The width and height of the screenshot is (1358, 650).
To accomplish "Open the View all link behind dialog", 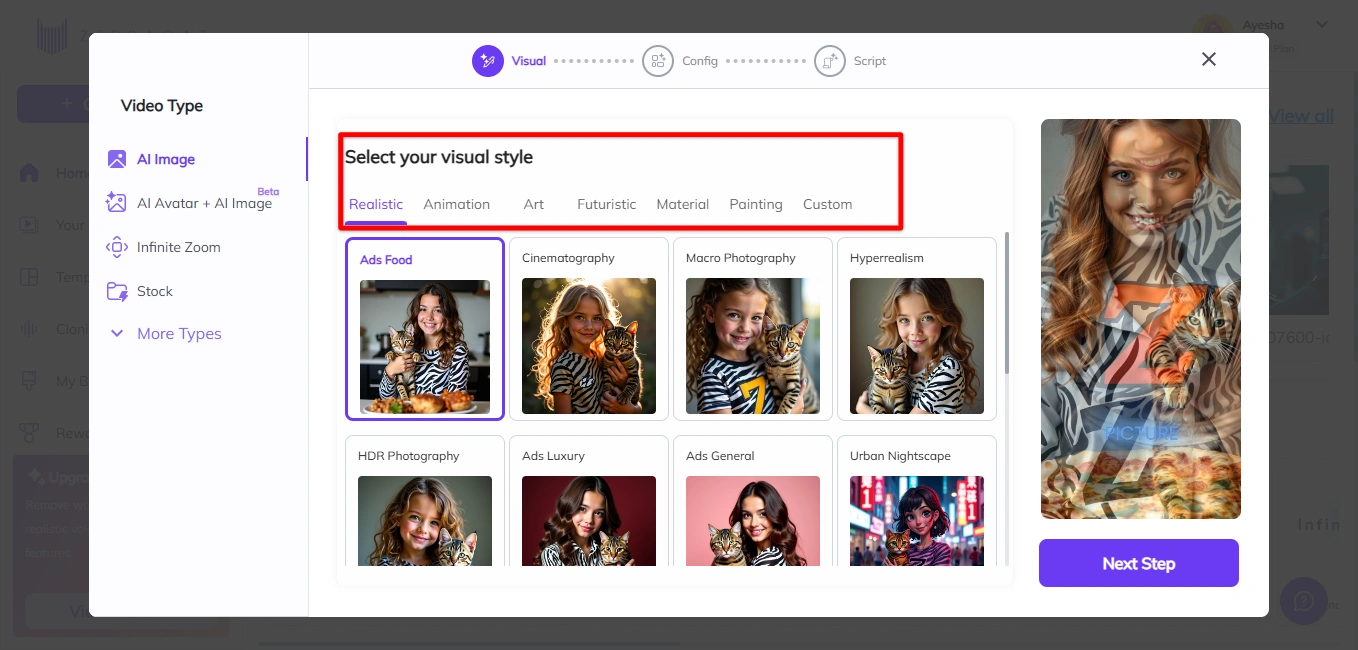I will (x=1302, y=116).
